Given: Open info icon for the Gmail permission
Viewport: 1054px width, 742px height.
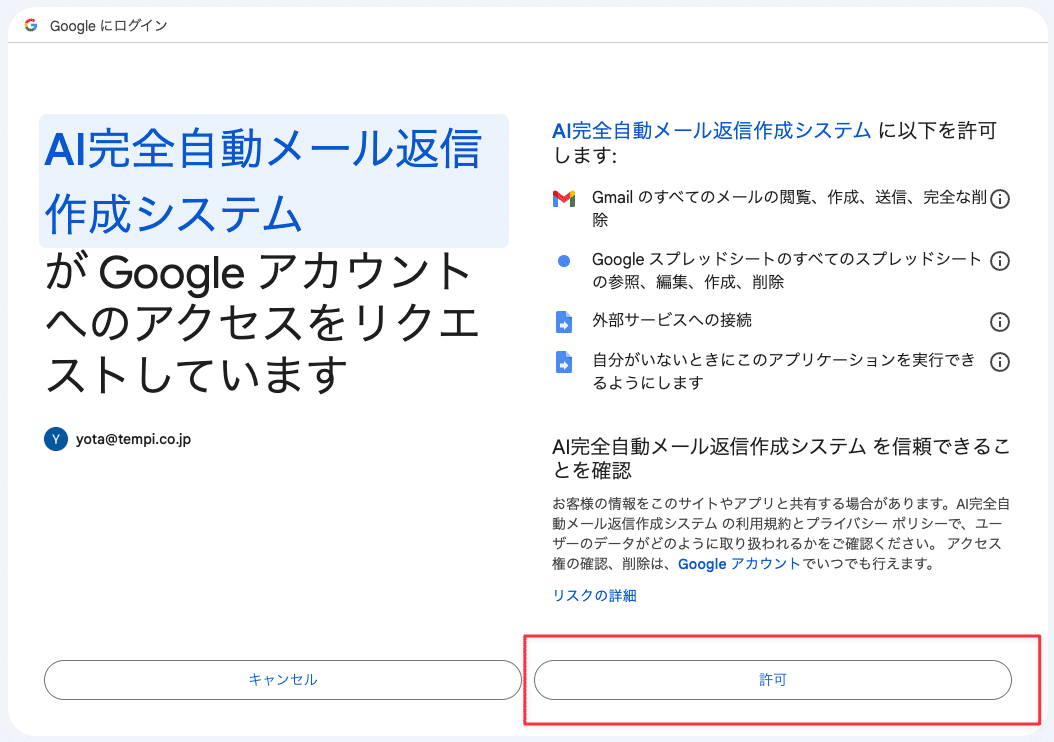Looking at the screenshot, I should coord(999,199).
